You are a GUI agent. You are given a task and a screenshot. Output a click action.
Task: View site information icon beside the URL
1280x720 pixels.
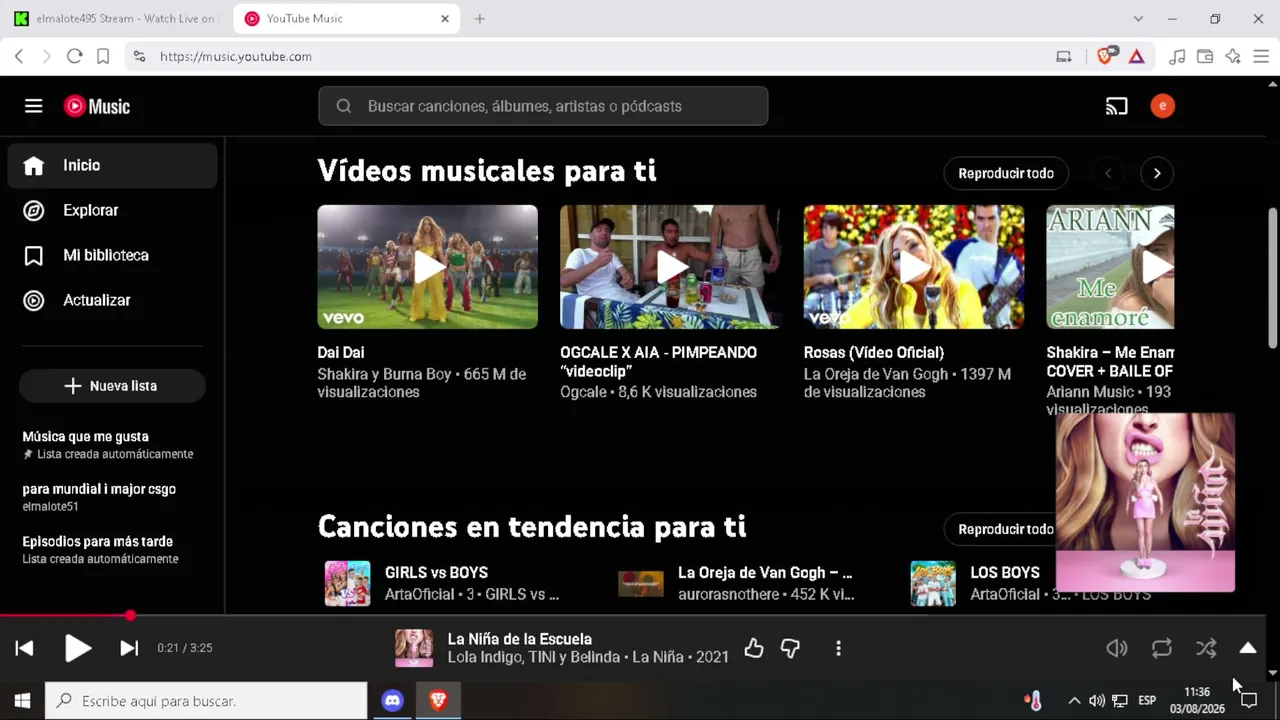(x=139, y=56)
